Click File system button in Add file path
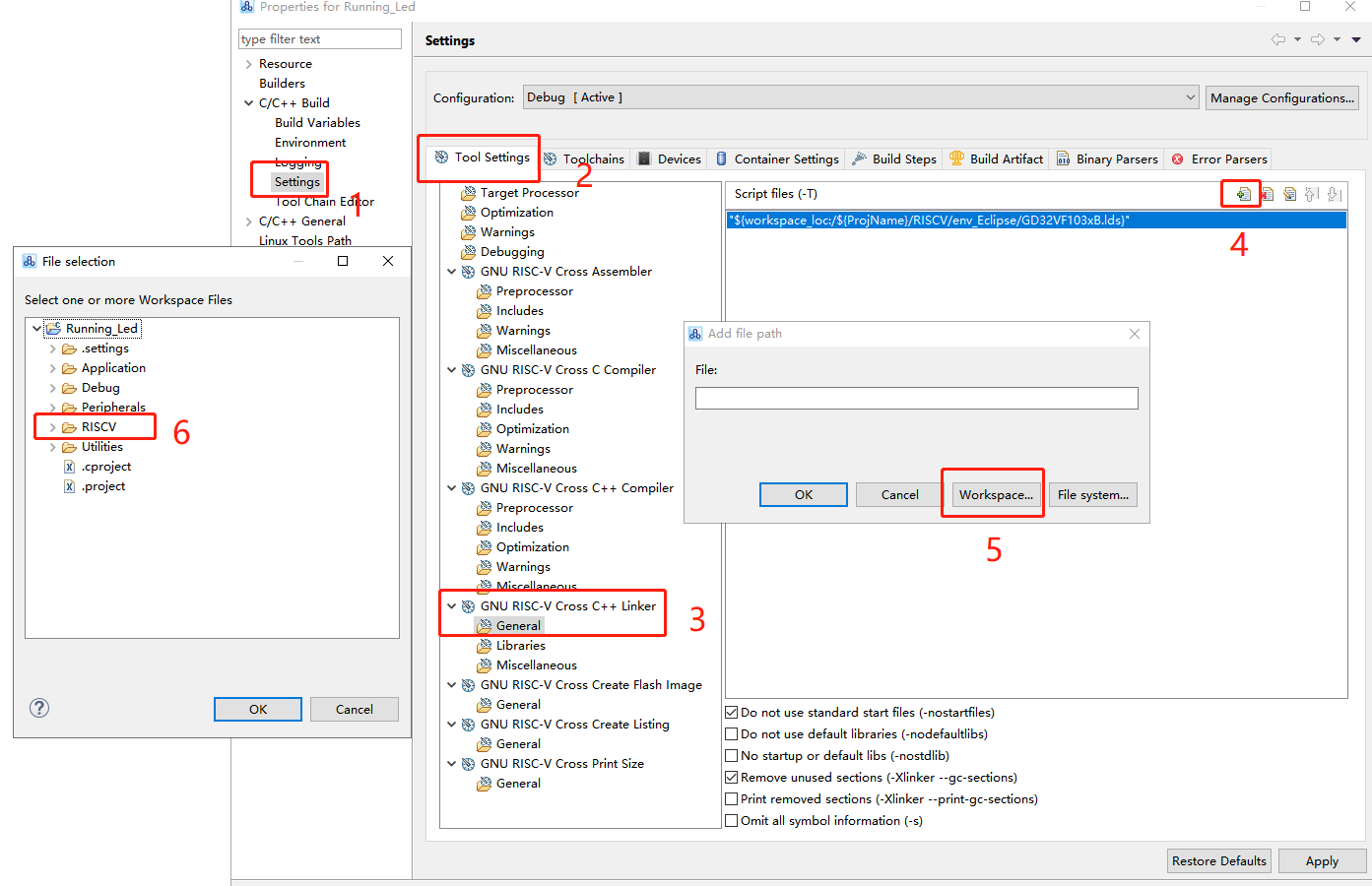The width and height of the screenshot is (1372, 886). (x=1093, y=494)
